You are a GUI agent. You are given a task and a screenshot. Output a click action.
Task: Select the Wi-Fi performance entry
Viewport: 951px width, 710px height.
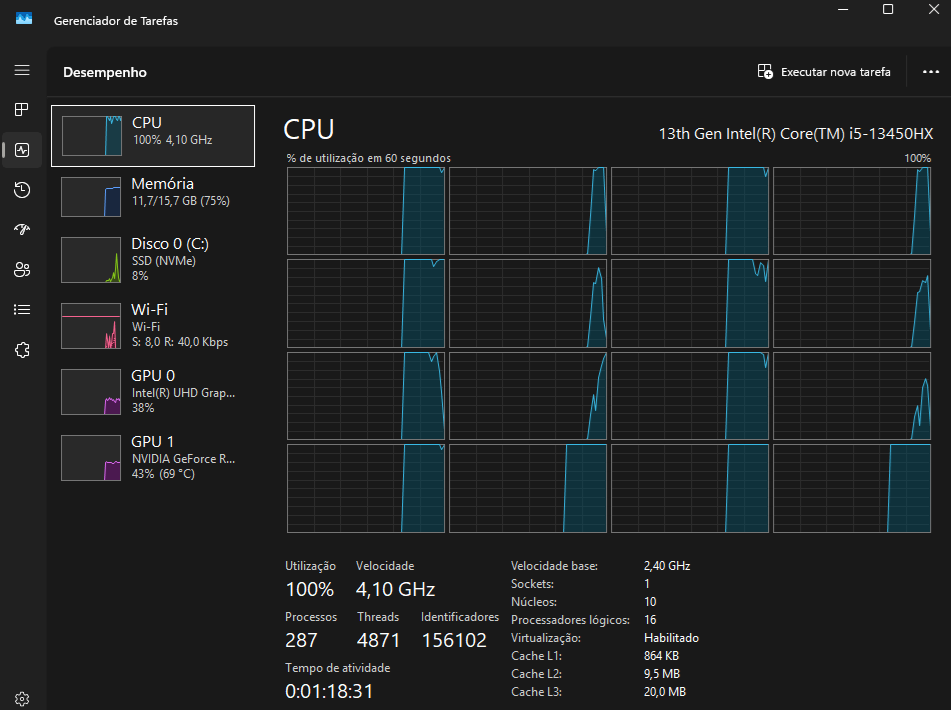coord(153,326)
